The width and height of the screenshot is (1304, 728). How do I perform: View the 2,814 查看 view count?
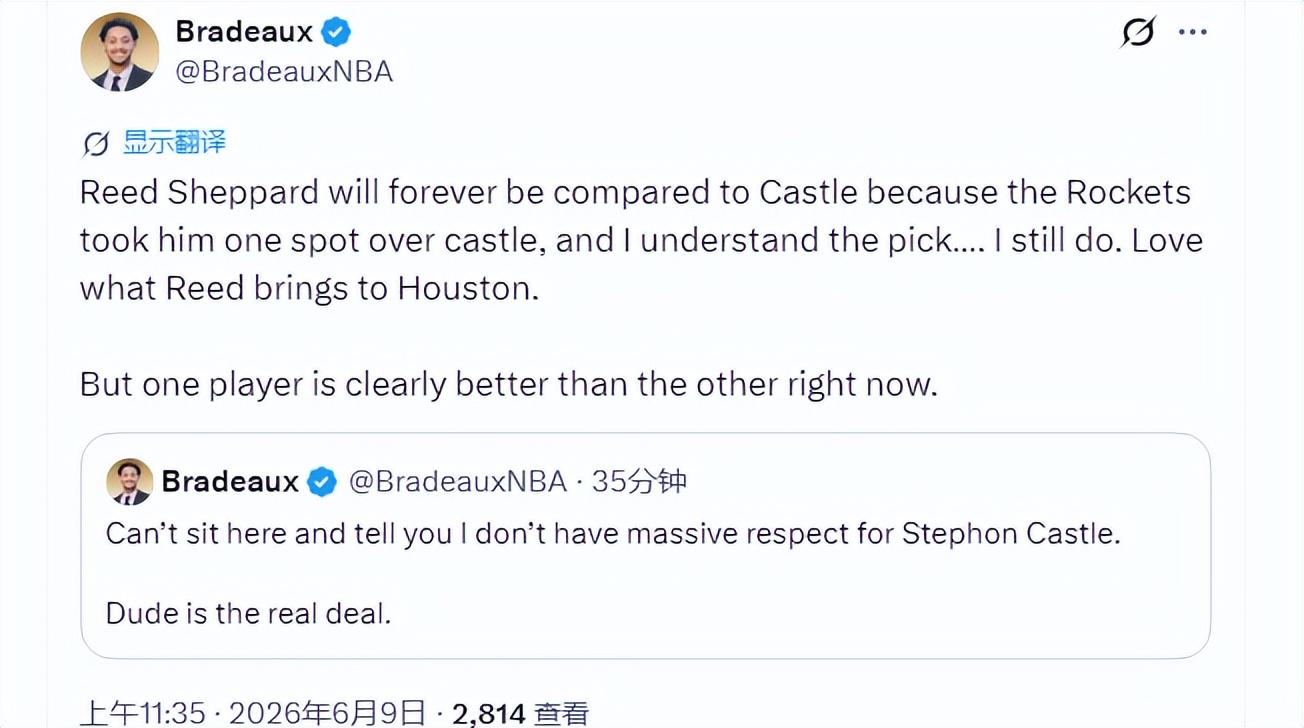tap(521, 713)
